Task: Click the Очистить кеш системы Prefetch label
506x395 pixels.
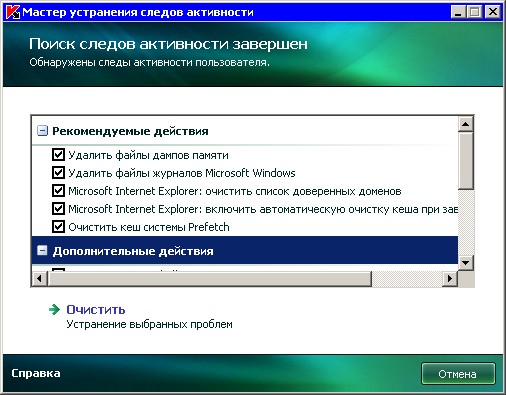Action: coord(149,227)
